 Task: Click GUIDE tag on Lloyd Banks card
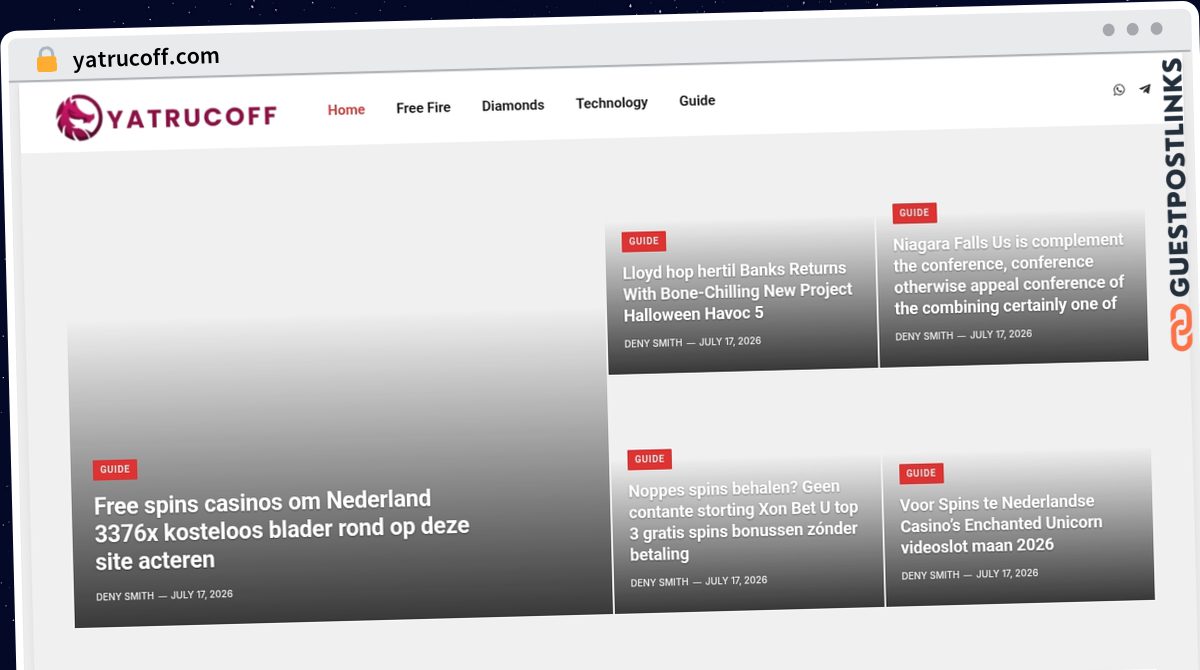[x=644, y=241]
